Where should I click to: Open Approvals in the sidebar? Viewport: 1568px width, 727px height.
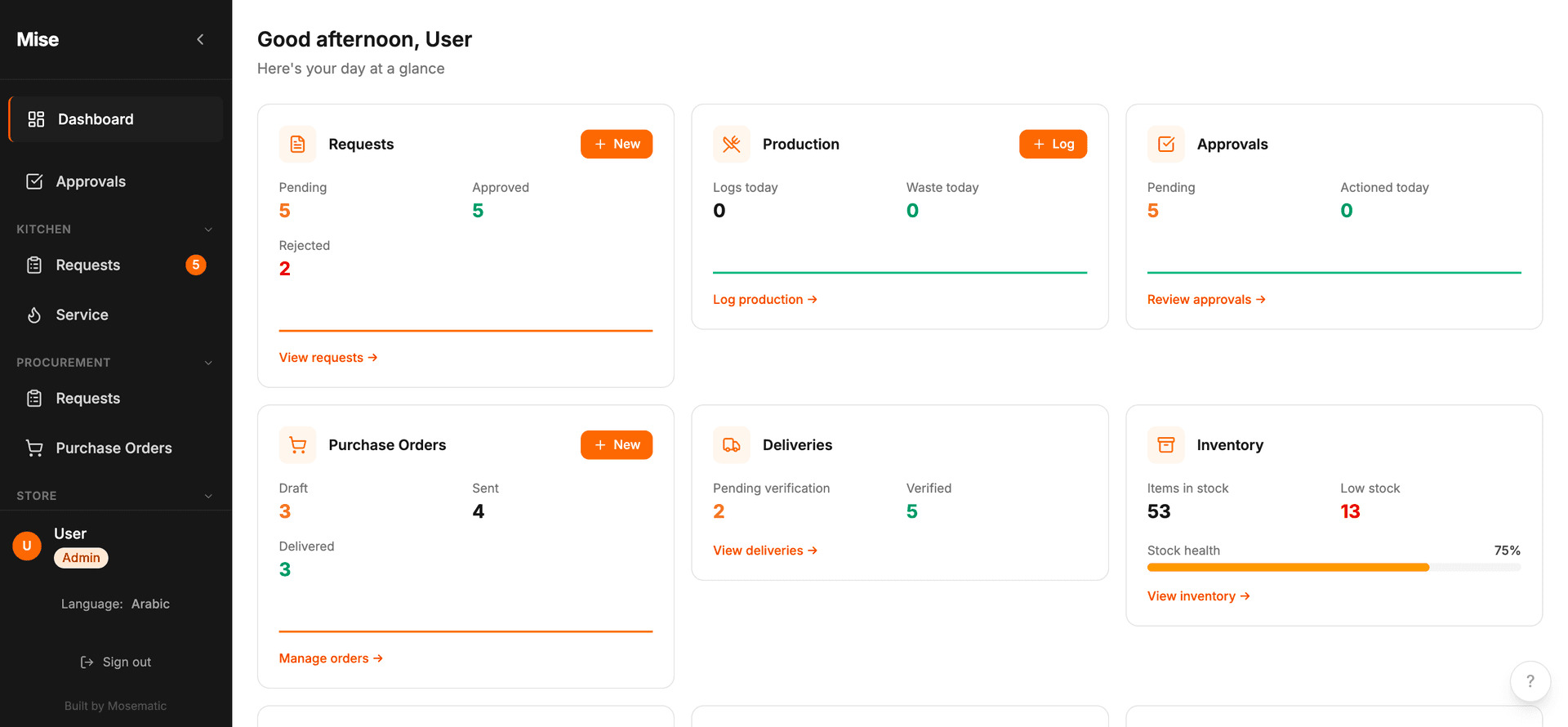point(115,181)
